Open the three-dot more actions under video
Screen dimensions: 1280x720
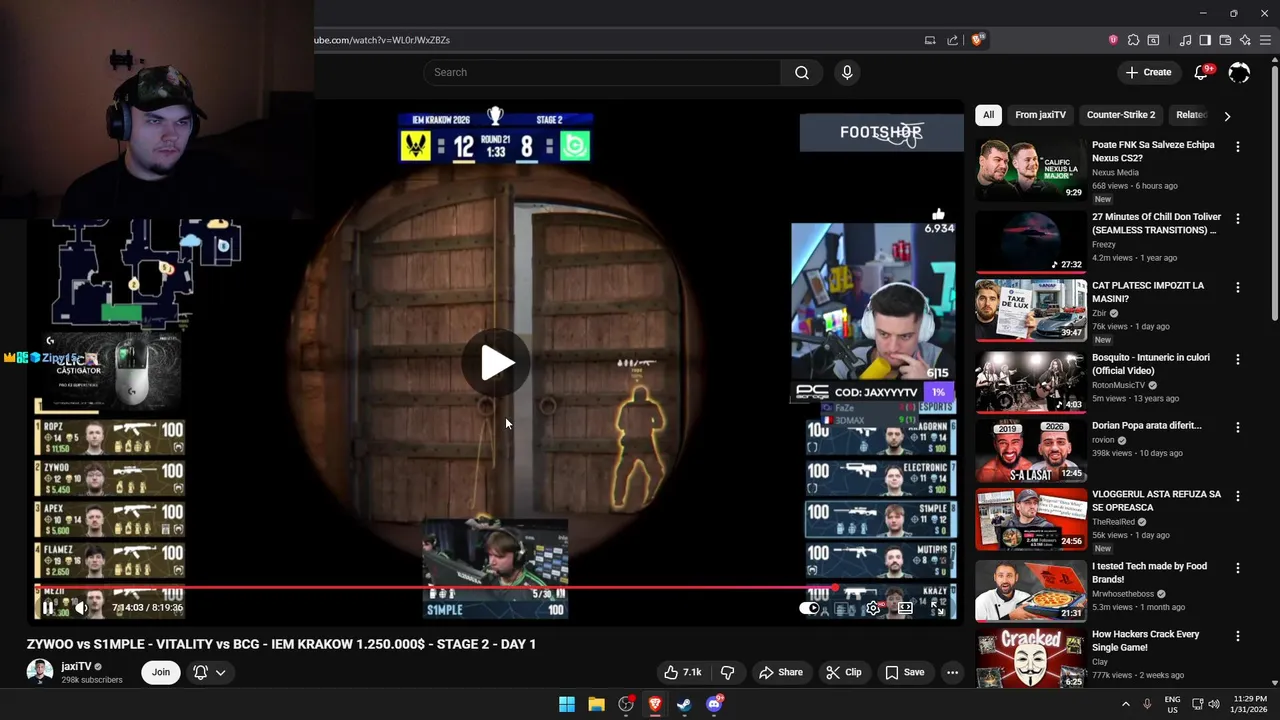pos(952,672)
